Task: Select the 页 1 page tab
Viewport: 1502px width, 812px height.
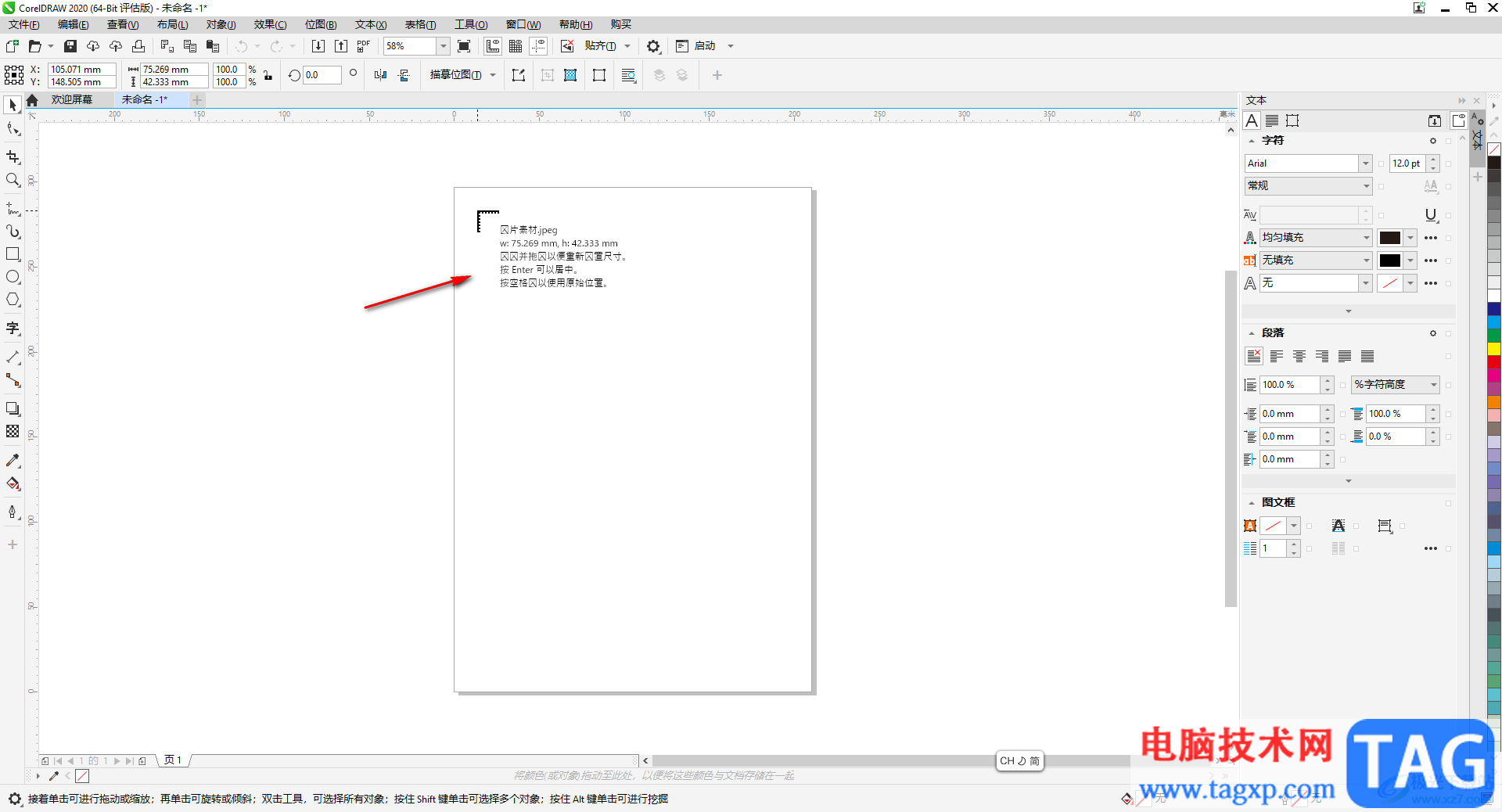Action: point(173,760)
